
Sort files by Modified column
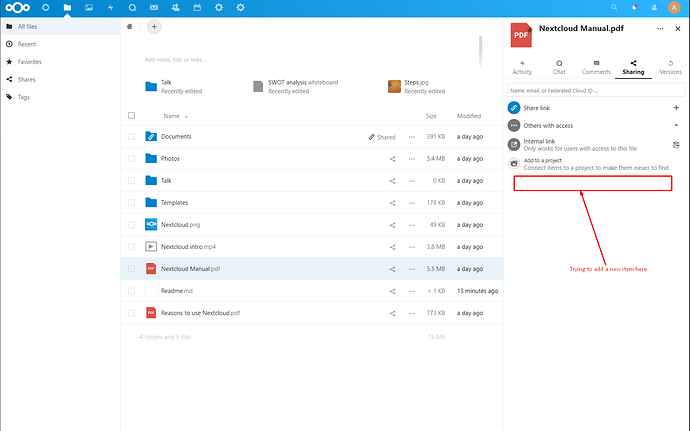pyautogui.click(x=469, y=116)
